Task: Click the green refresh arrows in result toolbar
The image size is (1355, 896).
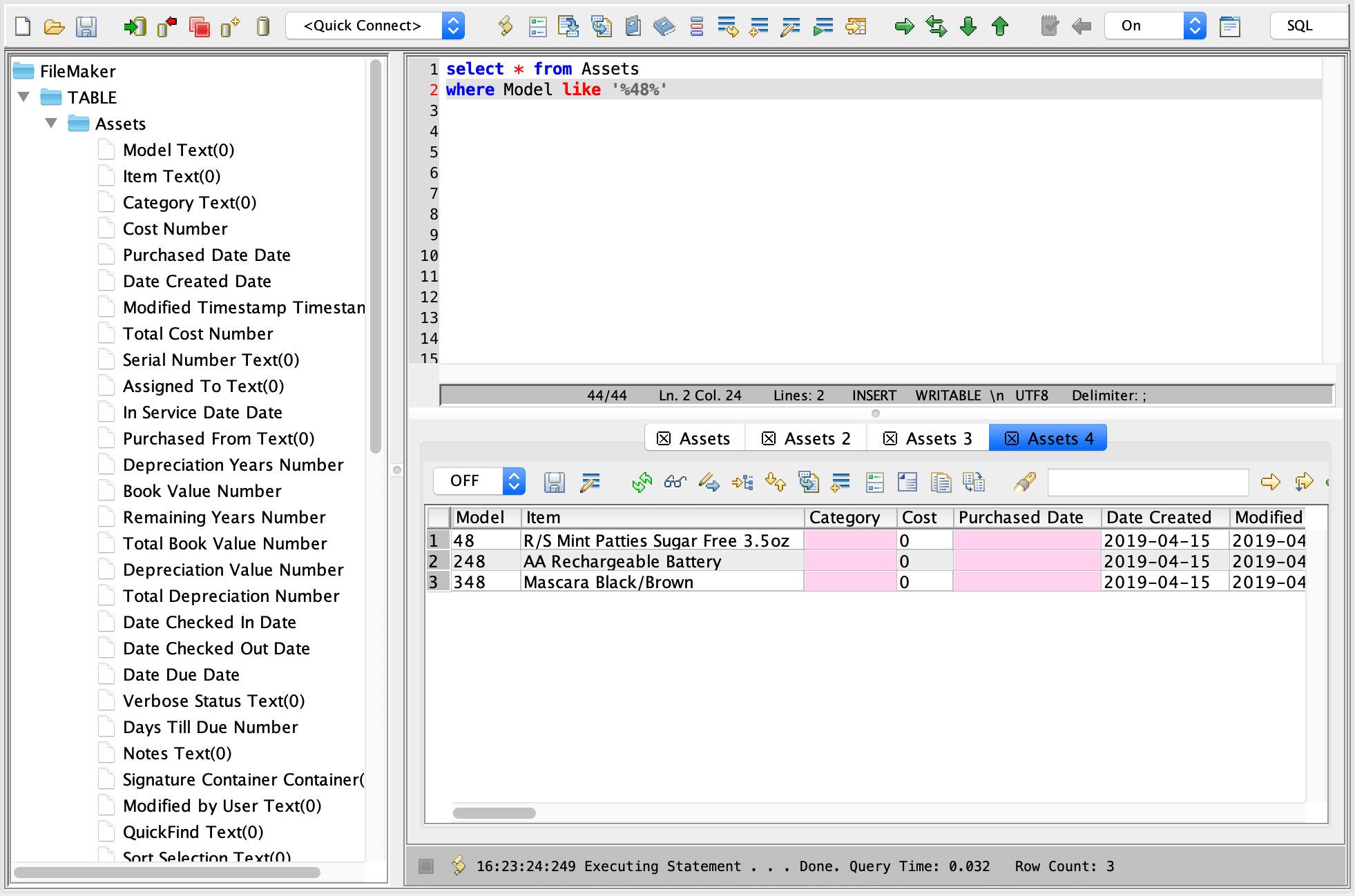Action: 642,482
